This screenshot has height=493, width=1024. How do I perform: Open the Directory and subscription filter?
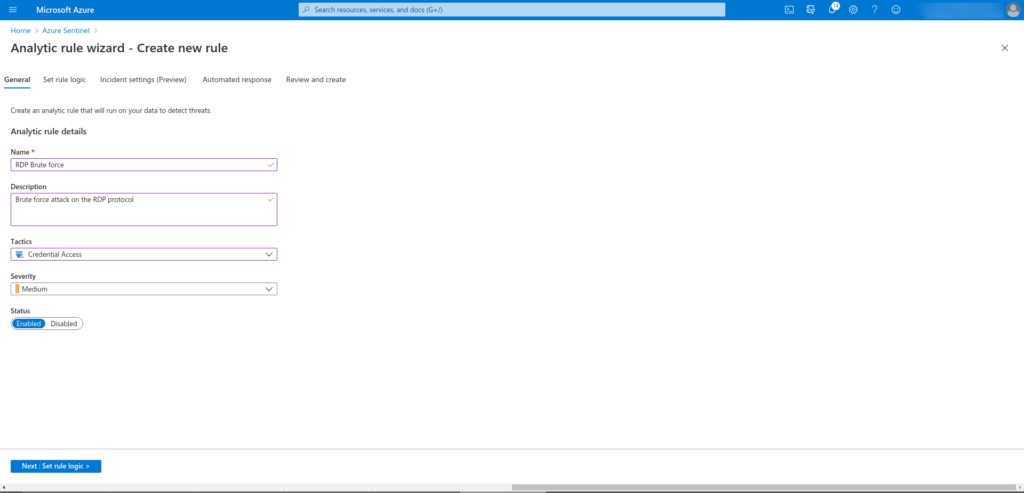pyautogui.click(x=811, y=10)
